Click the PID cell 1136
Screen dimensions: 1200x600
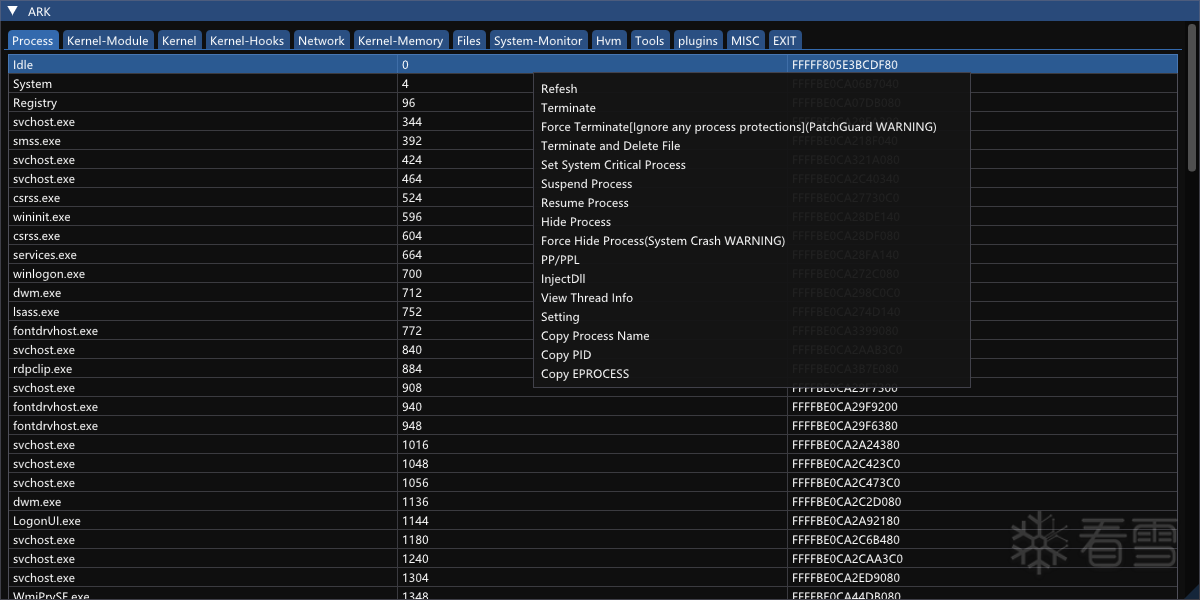(x=415, y=502)
